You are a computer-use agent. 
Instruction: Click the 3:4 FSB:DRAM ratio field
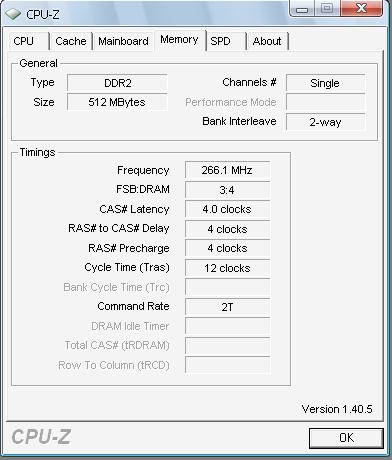click(x=227, y=190)
